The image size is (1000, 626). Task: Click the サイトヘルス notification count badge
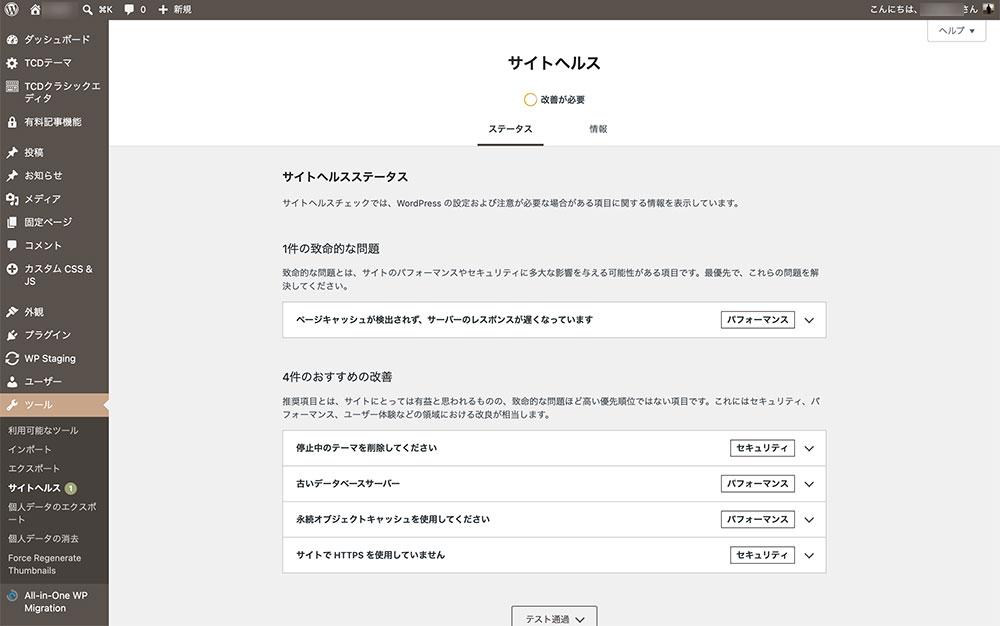point(71,488)
